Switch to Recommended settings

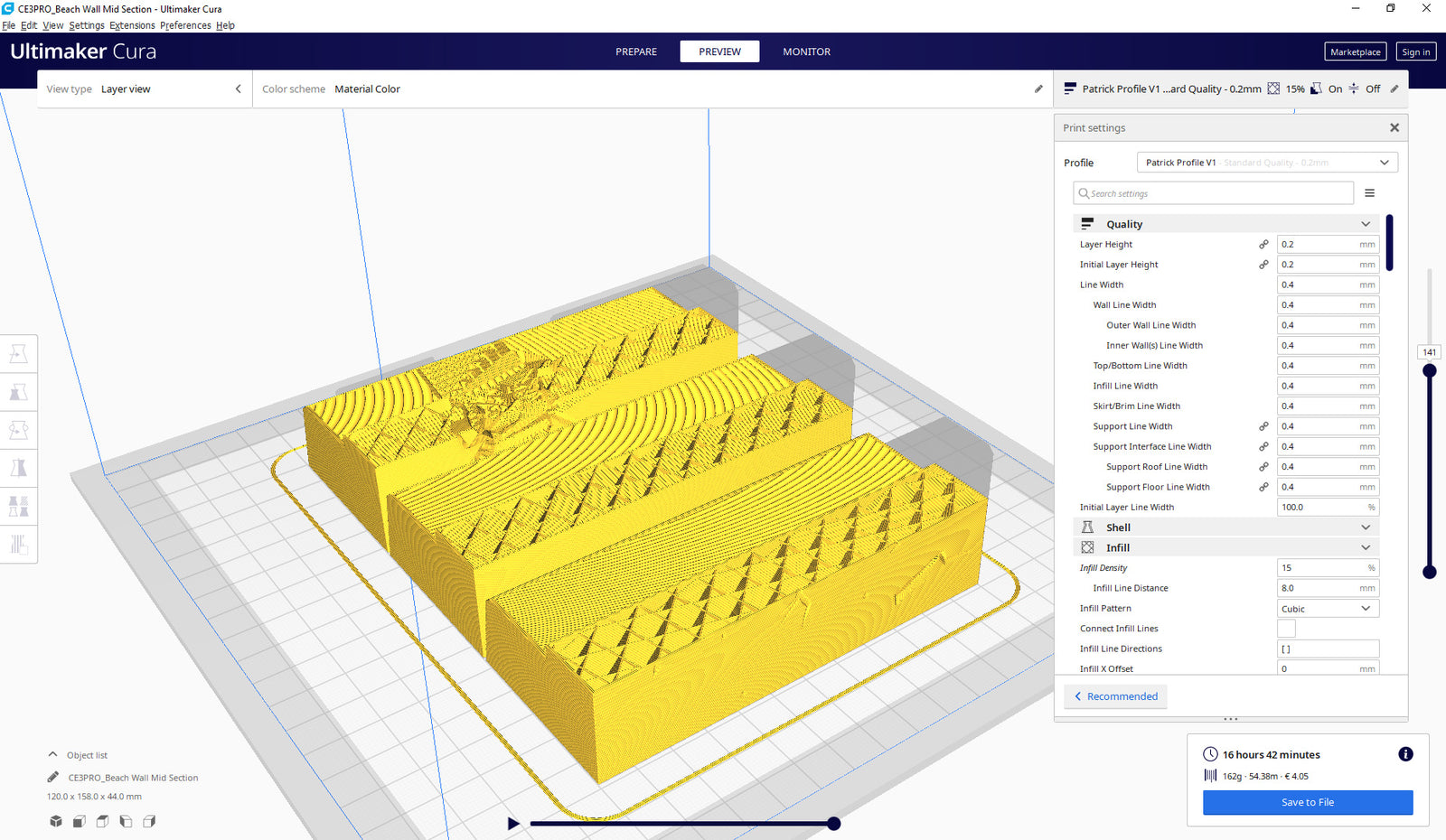click(x=1116, y=696)
